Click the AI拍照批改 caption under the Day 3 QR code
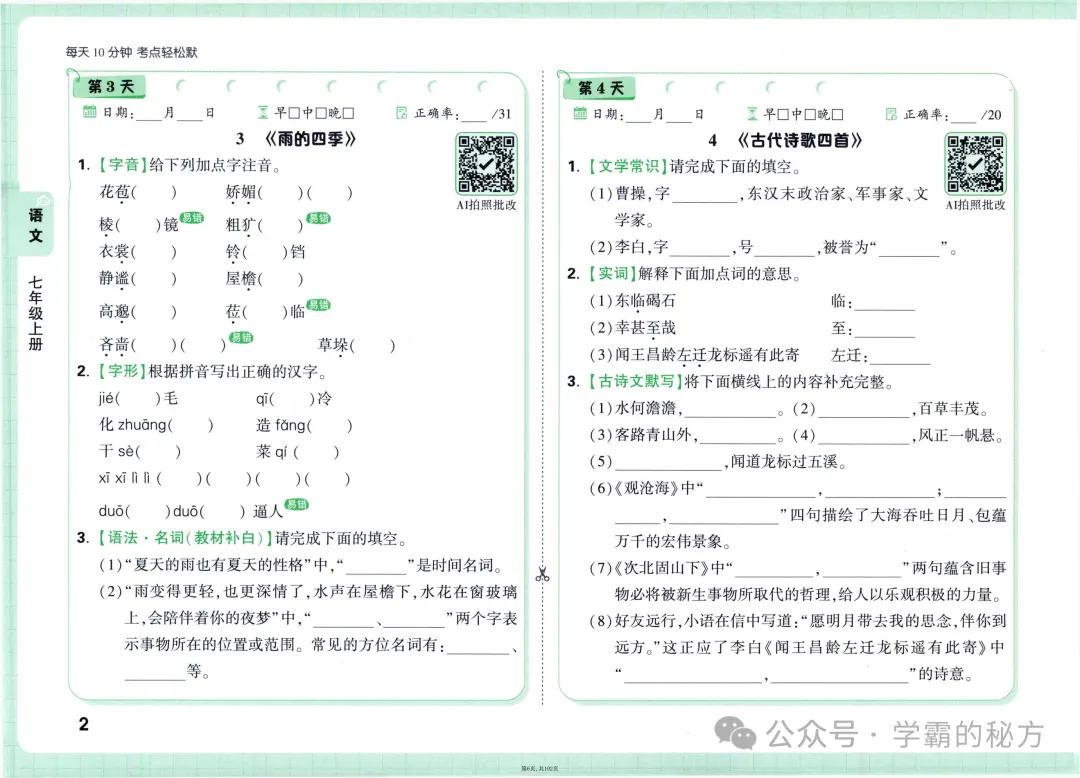Screen dimensions: 1080x778 click(x=486, y=205)
